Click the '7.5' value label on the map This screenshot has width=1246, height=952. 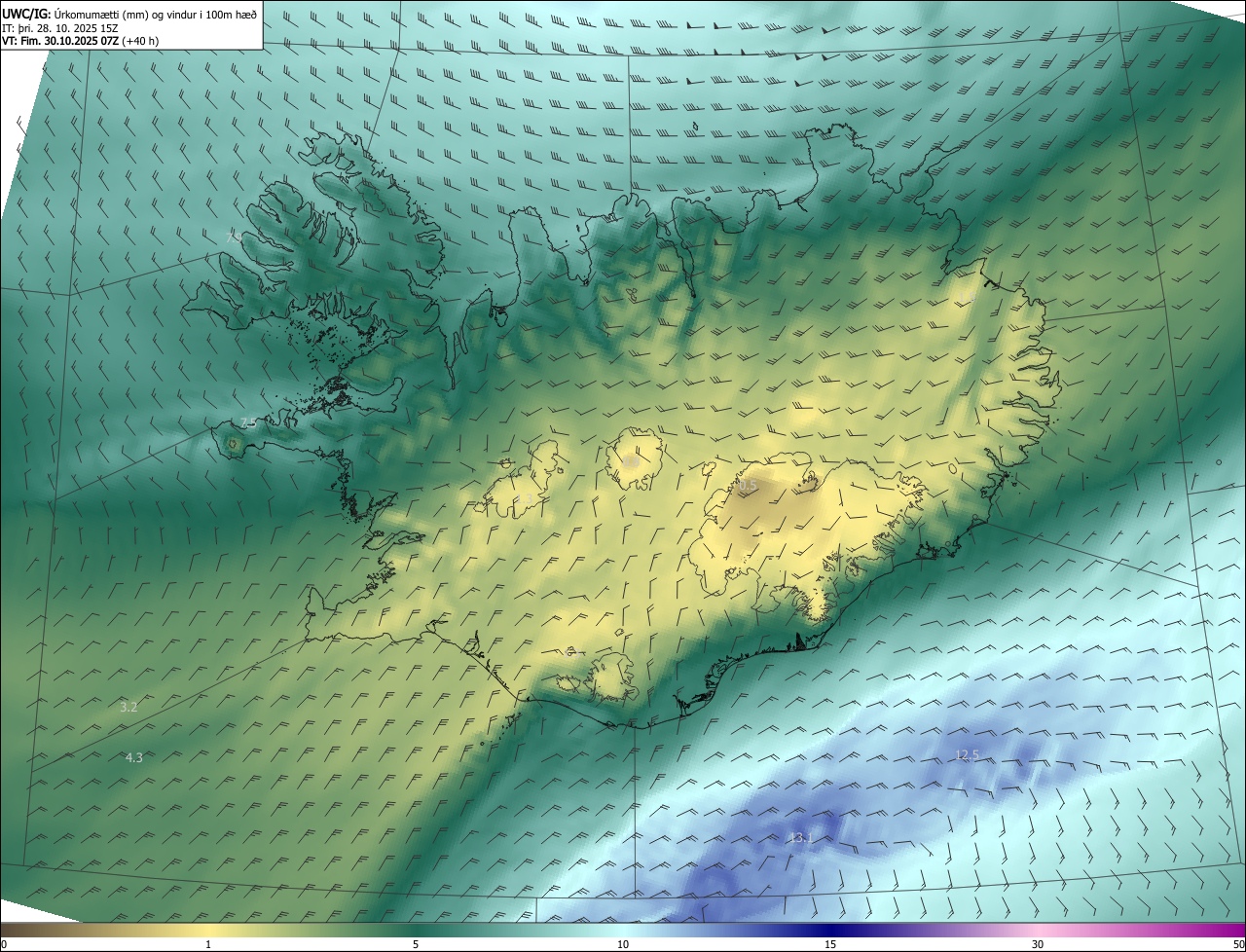click(249, 422)
